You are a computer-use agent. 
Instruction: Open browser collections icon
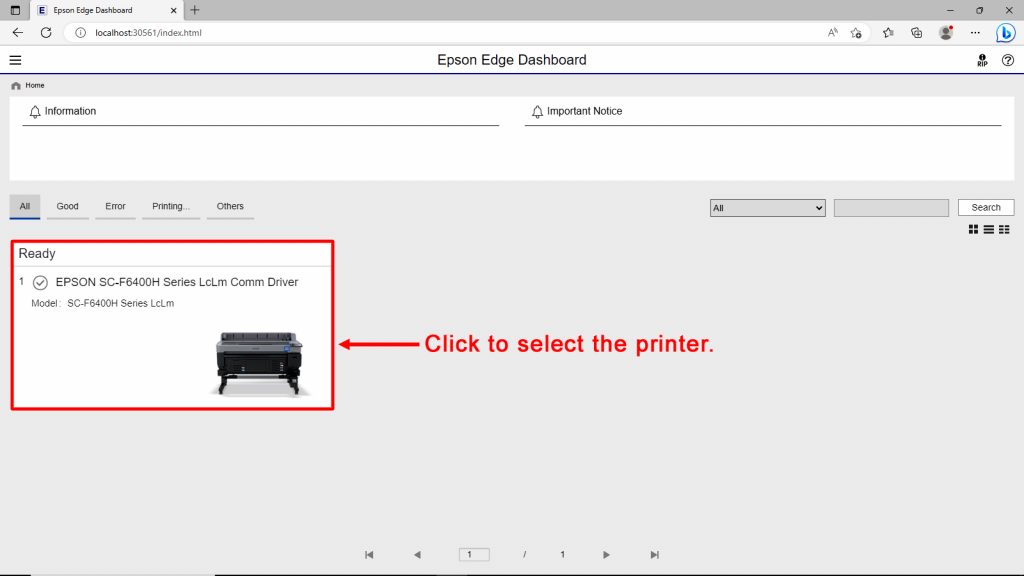[917, 33]
